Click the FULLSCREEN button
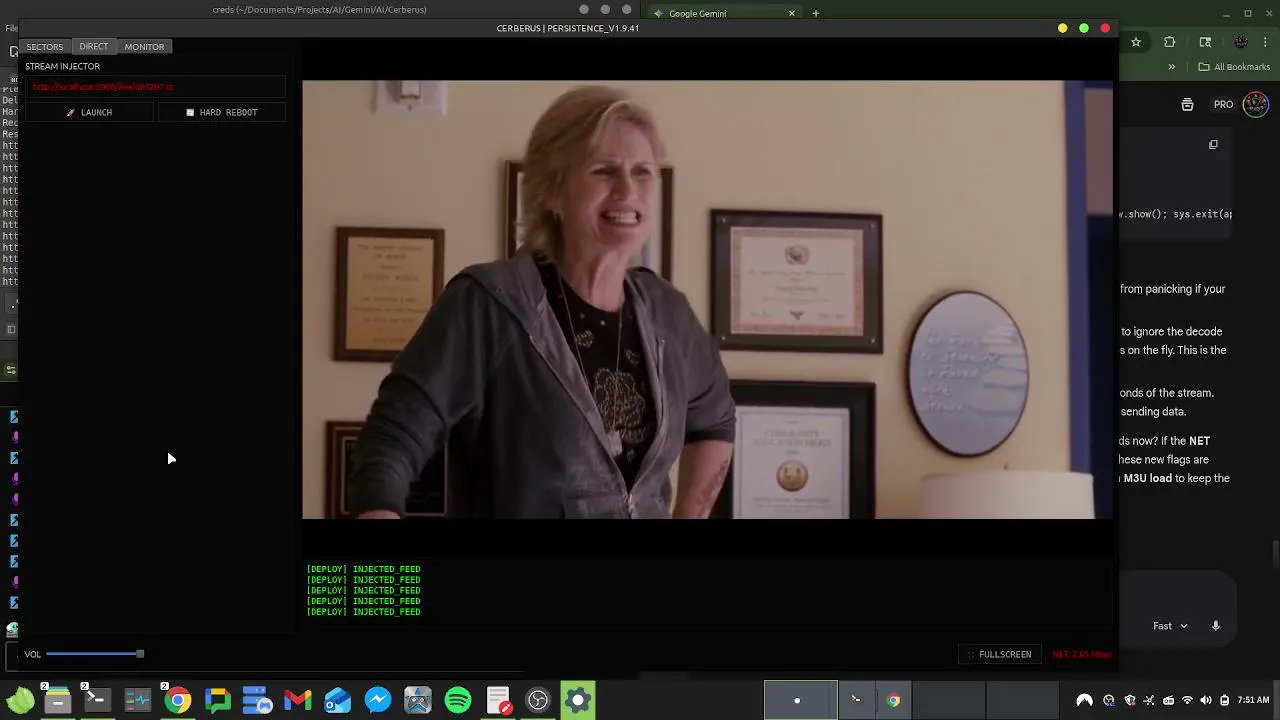 click(x=999, y=654)
